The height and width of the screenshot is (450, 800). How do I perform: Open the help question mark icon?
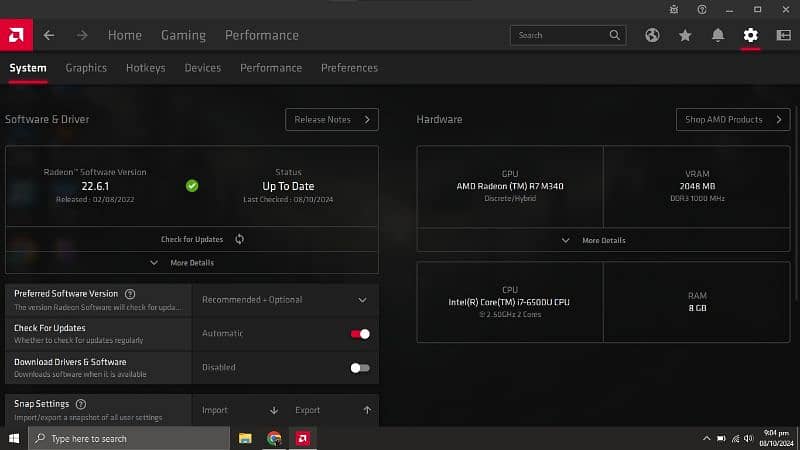click(x=702, y=9)
